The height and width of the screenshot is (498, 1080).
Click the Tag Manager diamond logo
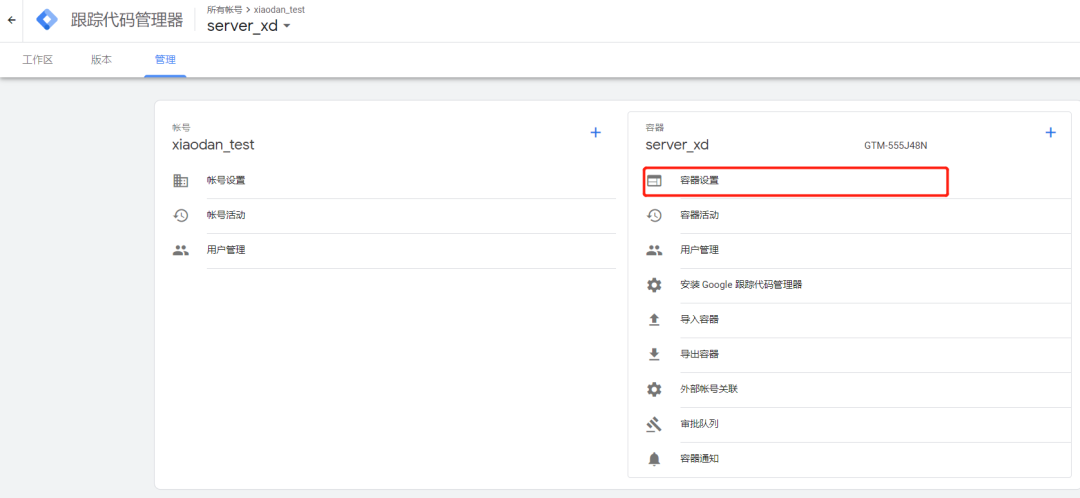(x=47, y=20)
